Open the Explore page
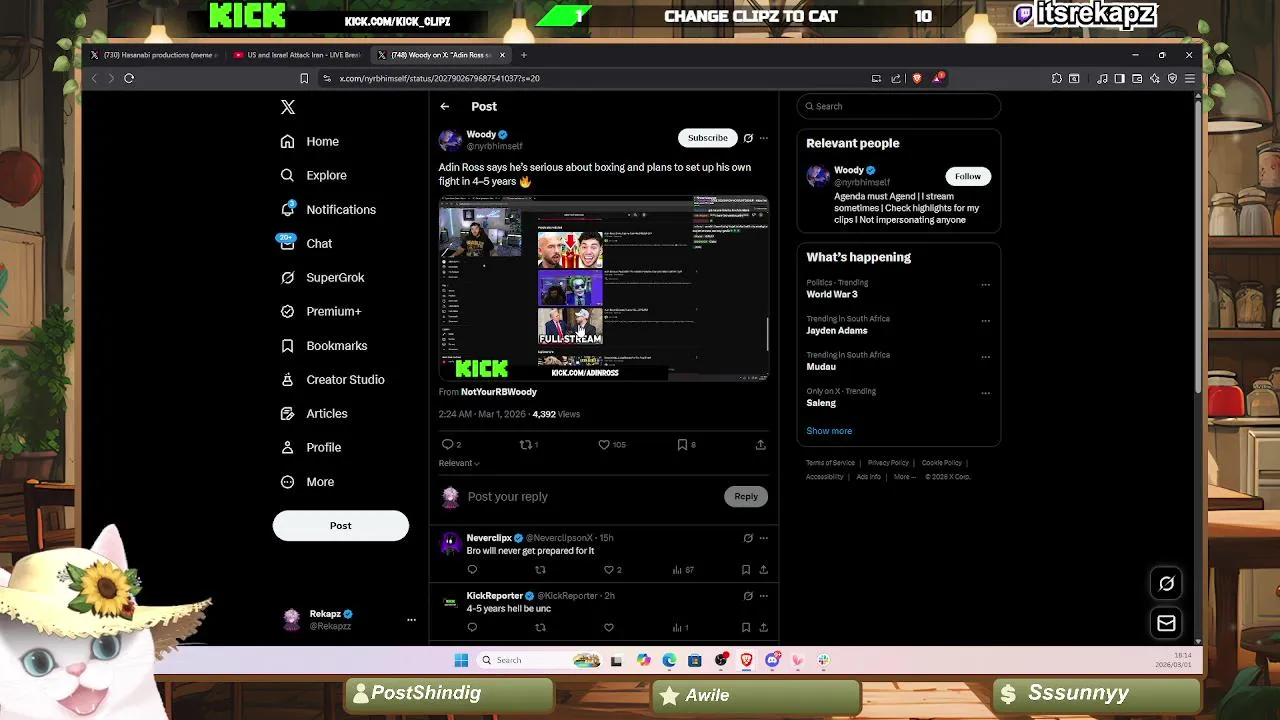This screenshot has width=1280, height=720. point(314,175)
